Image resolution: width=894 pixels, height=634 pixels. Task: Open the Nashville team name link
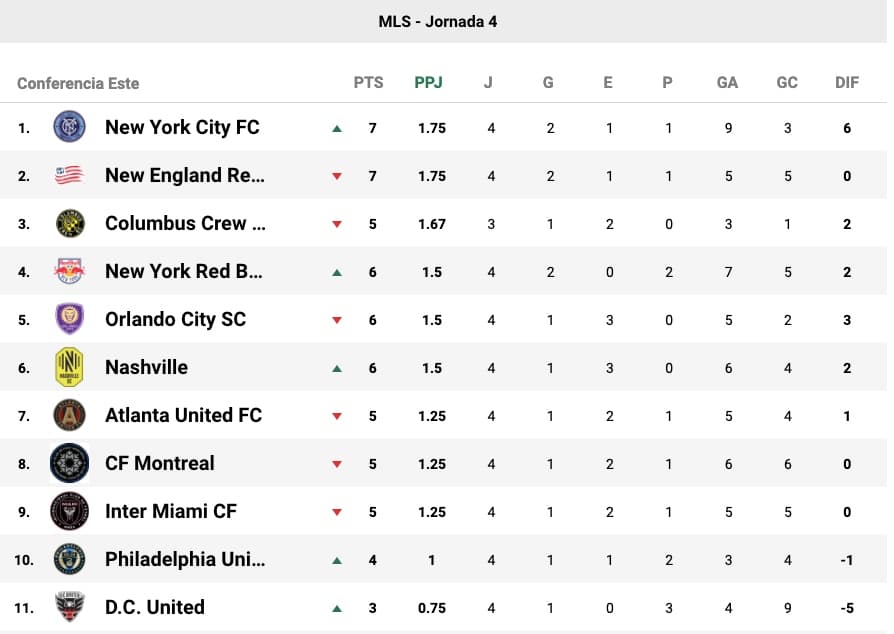click(x=146, y=367)
